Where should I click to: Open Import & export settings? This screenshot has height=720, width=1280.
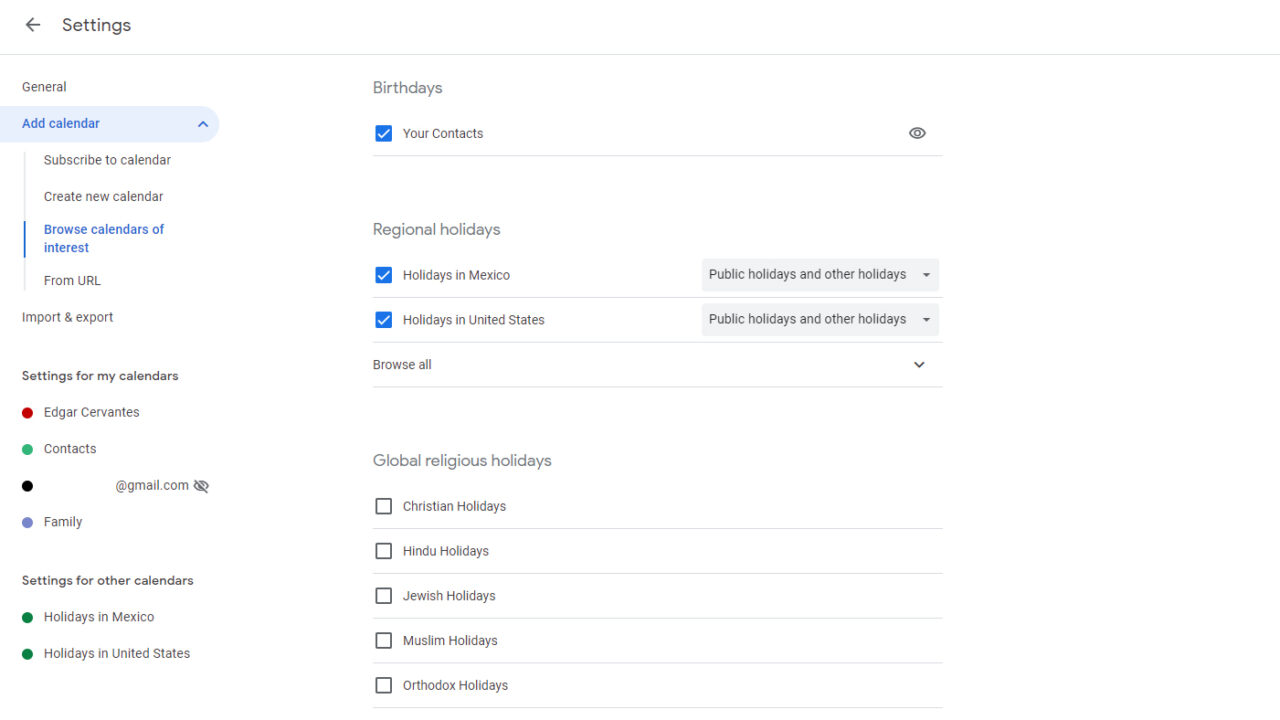click(x=67, y=316)
